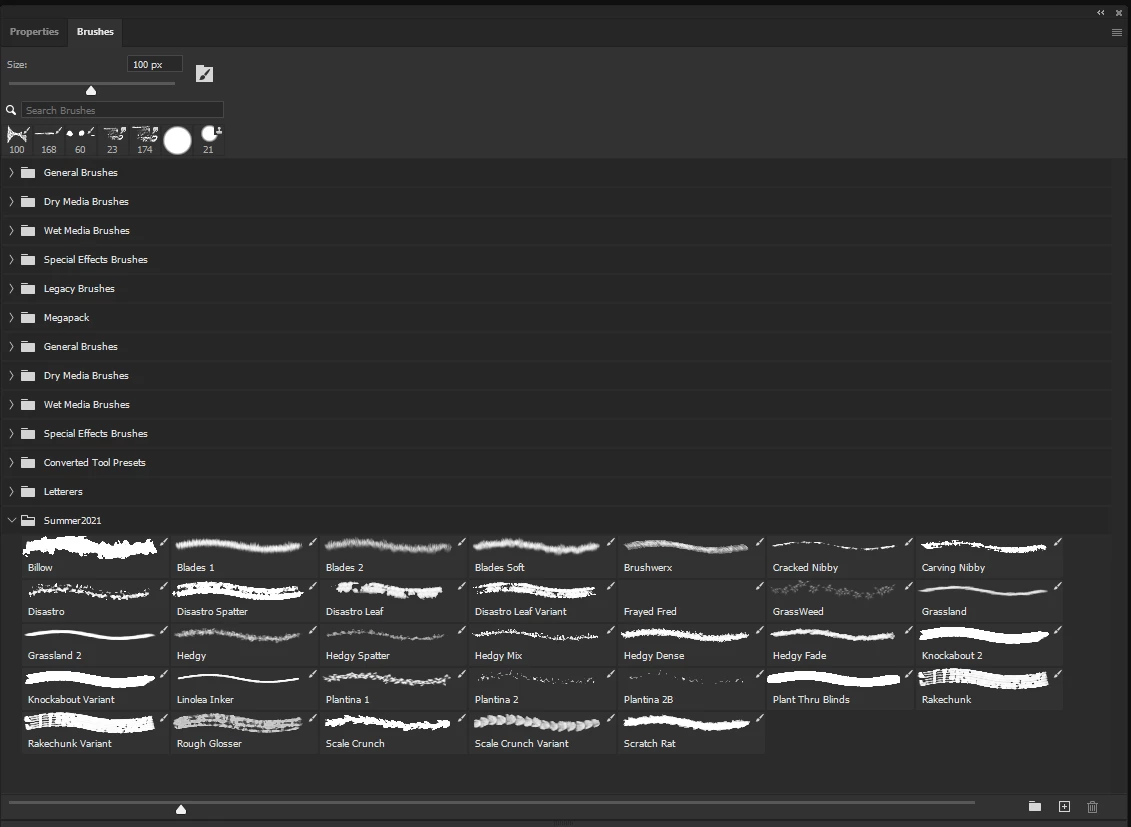Expand the first Dry Media Brushes group
Viewport: 1131px width, 827px height.
11,201
